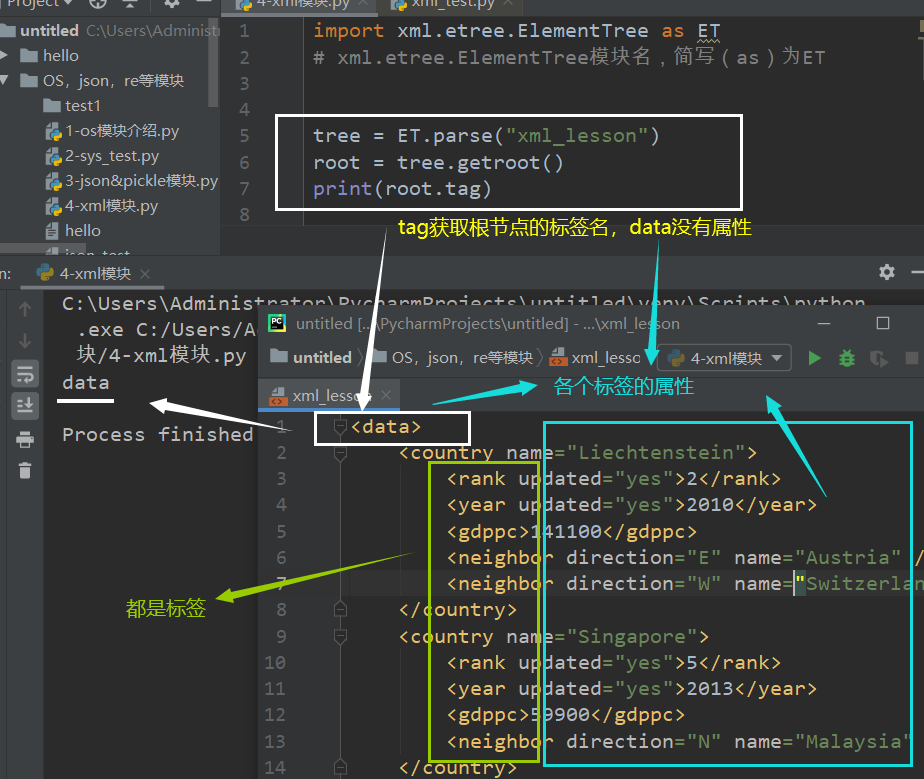
Task: Select 4-xml模块.py in project tree
Action: (101, 206)
